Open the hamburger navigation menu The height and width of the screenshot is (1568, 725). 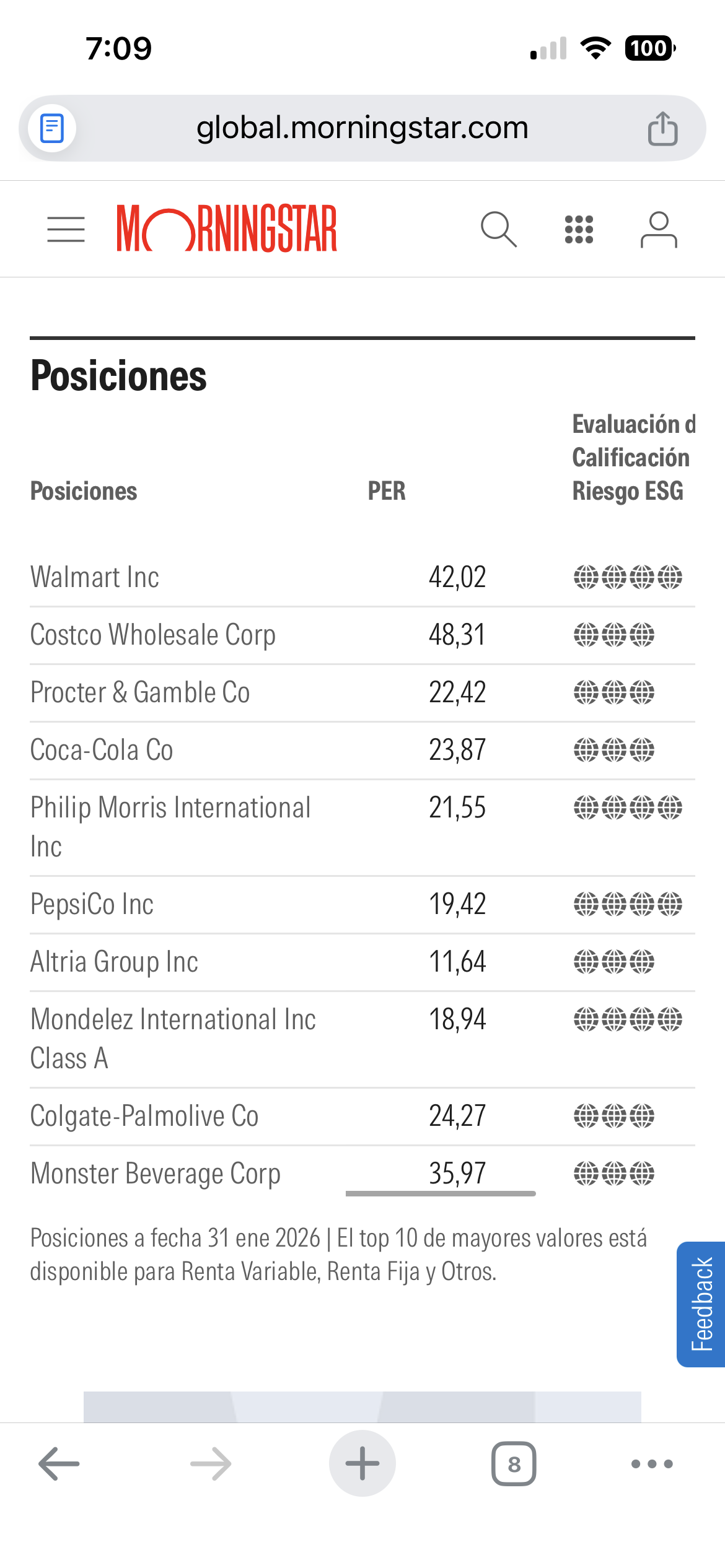click(x=66, y=230)
